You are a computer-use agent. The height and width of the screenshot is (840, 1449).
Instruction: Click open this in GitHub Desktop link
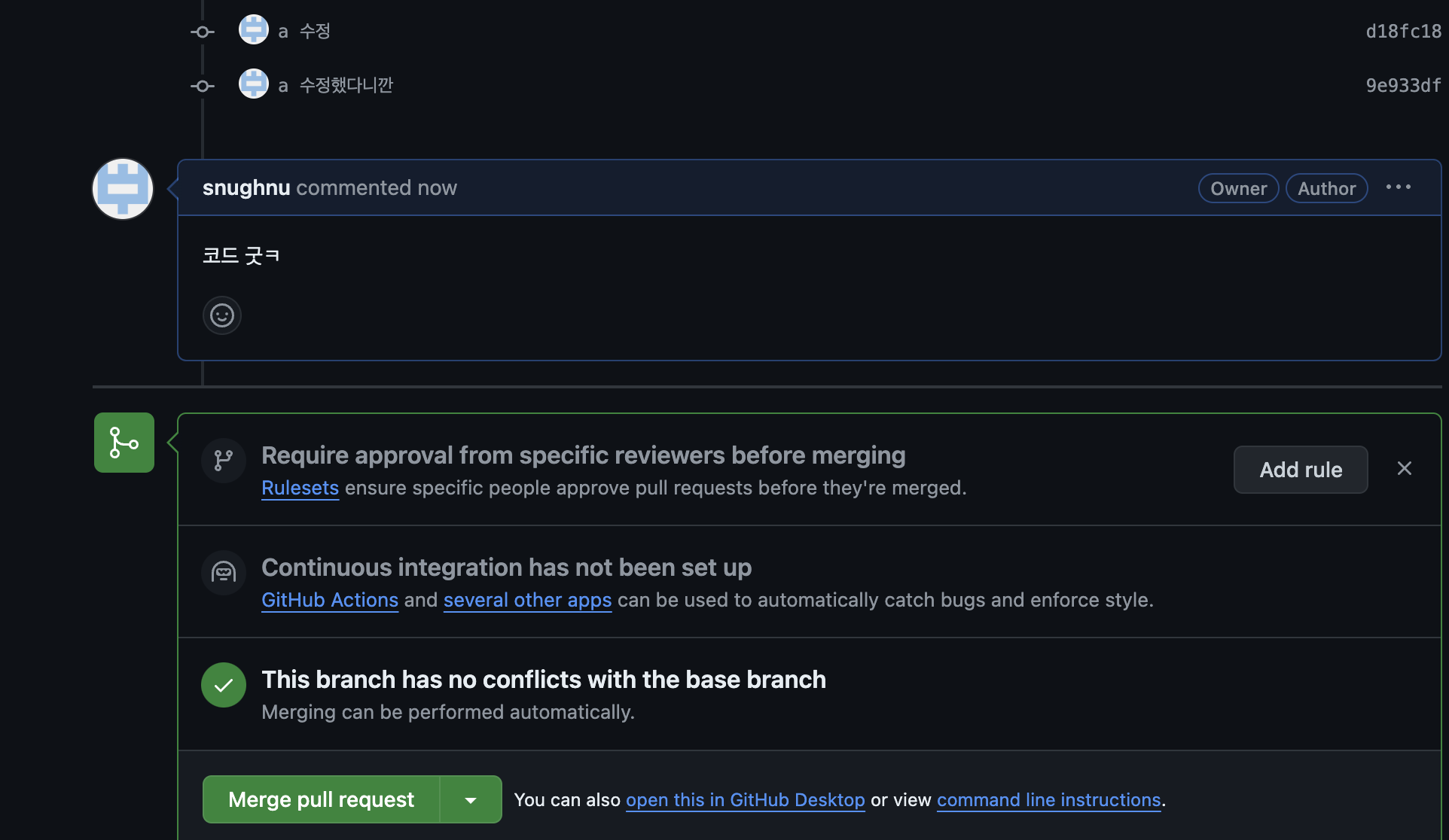tap(745, 800)
